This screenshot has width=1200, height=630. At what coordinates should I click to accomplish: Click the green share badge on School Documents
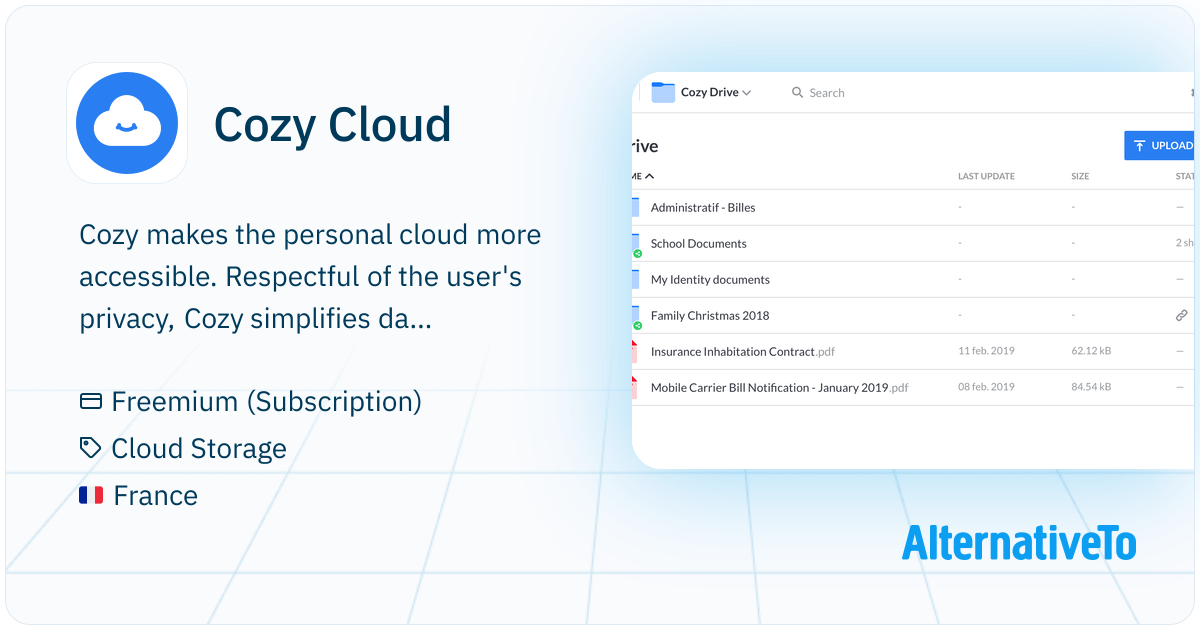pos(637,254)
